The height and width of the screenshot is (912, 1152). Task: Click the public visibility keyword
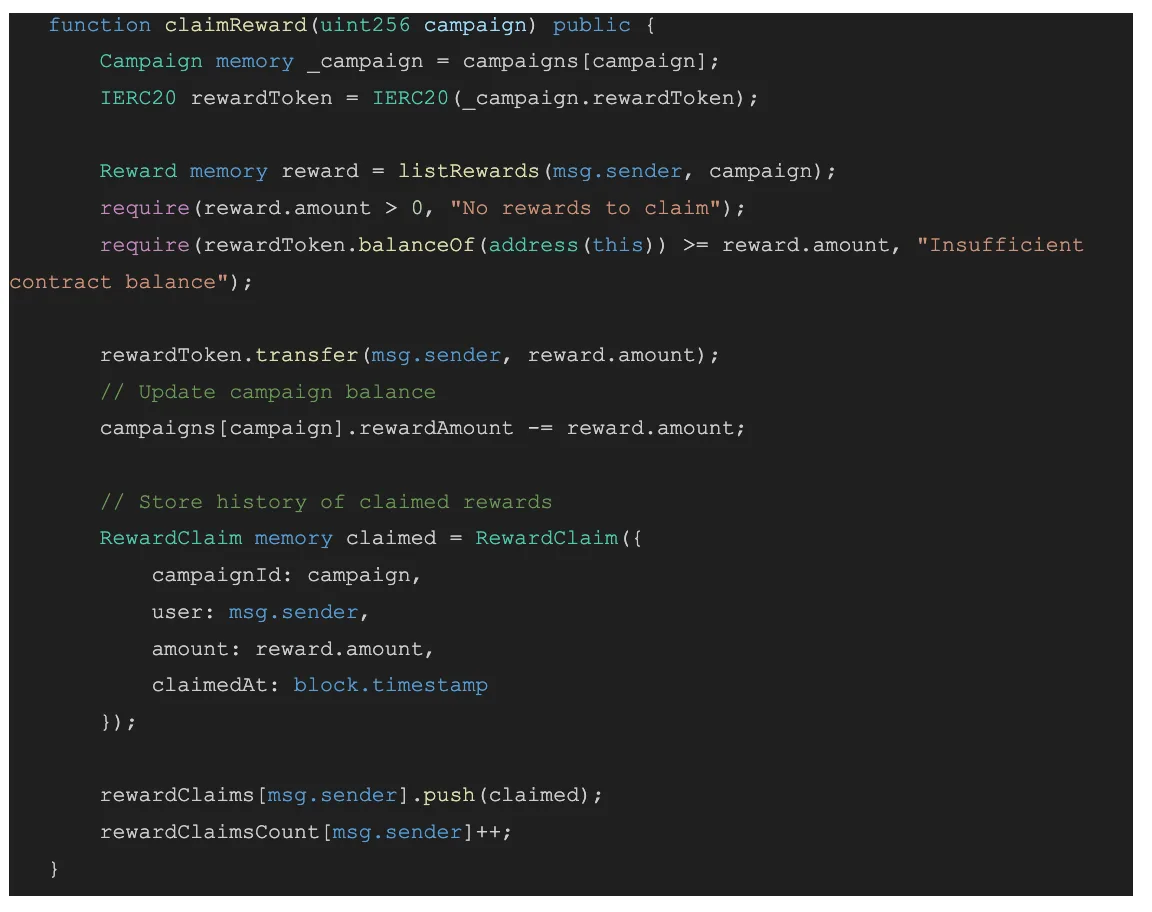(591, 25)
